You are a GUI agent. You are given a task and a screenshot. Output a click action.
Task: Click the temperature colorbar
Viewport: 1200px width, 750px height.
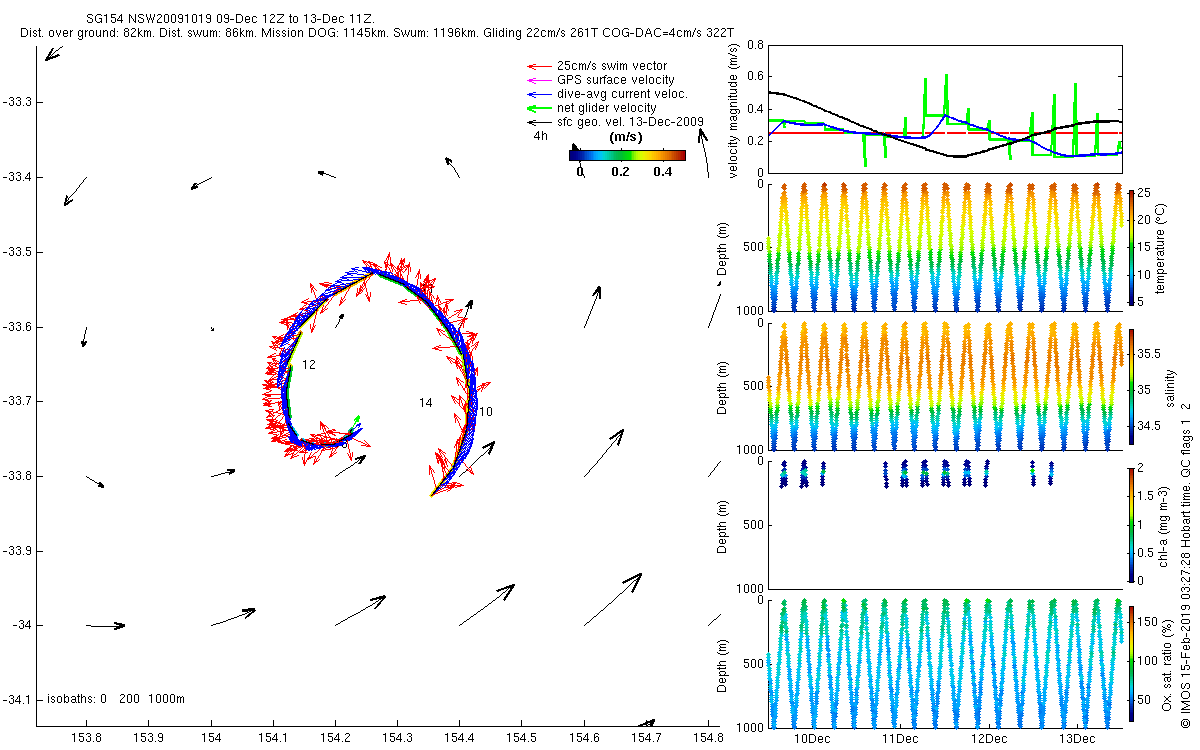click(x=1131, y=247)
